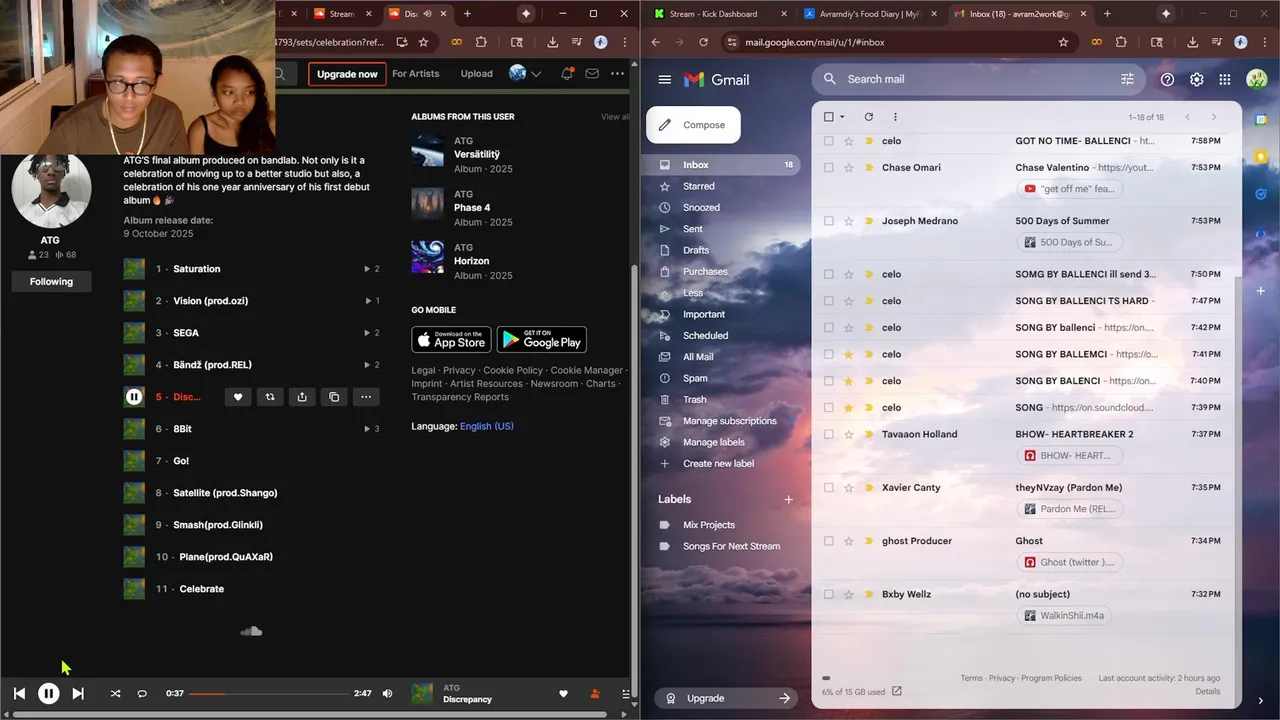Play track 1 Saturation
The height and width of the screenshot is (720, 1280).
[x=134, y=269]
